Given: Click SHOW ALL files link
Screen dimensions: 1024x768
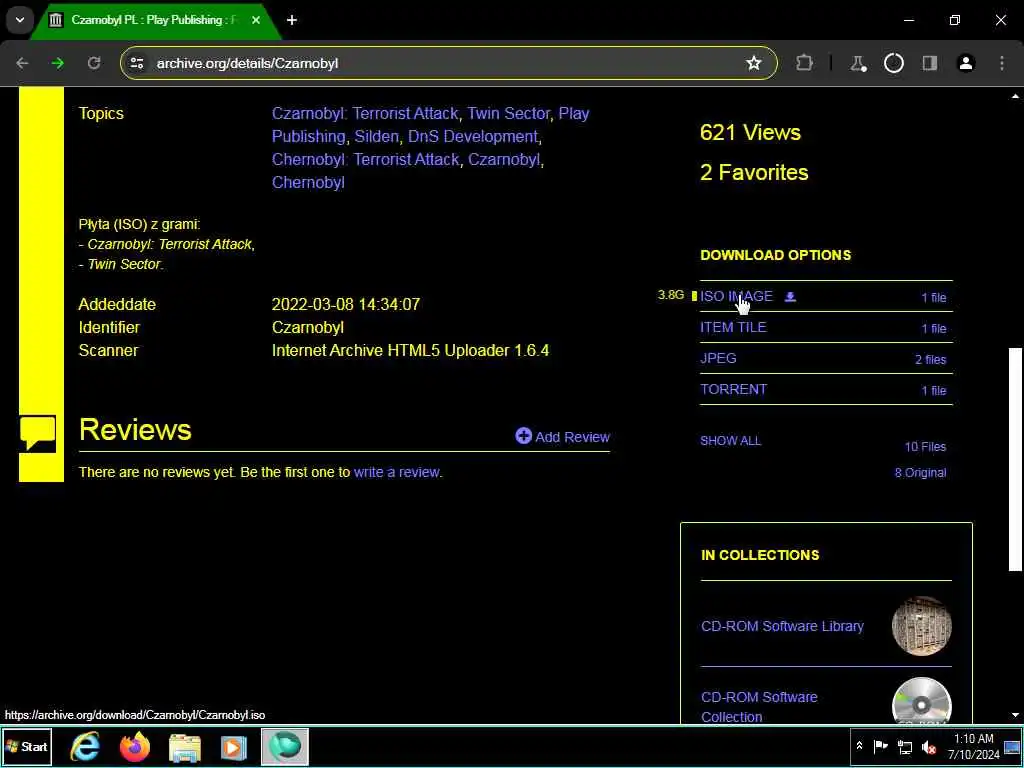Looking at the screenshot, I should pyautogui.click(x=730, y=441).
